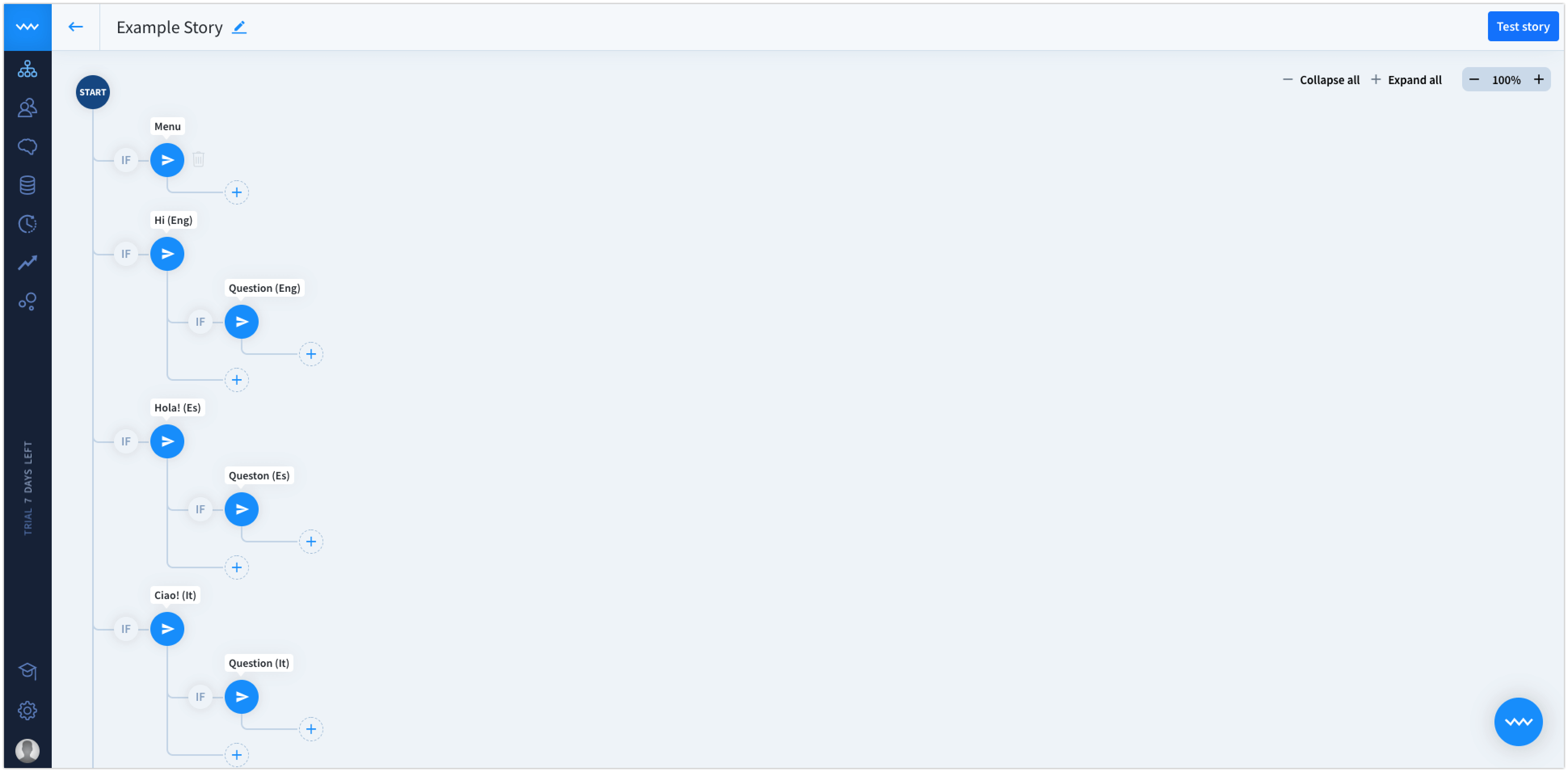
Task: Open the Analytics trend icon in sidebar
Action: click(27, 262)
